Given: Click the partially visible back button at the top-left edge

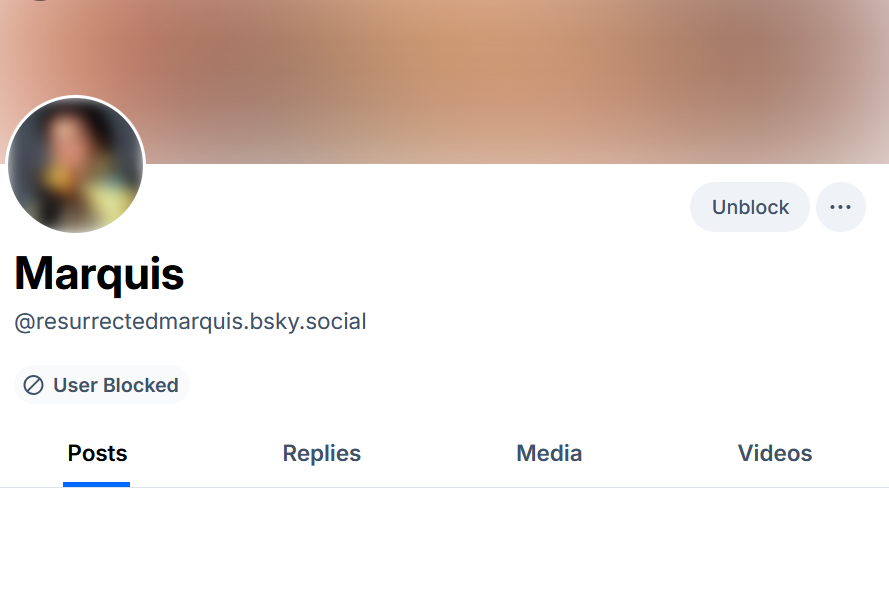Looking at the screenshot, I should (x=40, y=1).
